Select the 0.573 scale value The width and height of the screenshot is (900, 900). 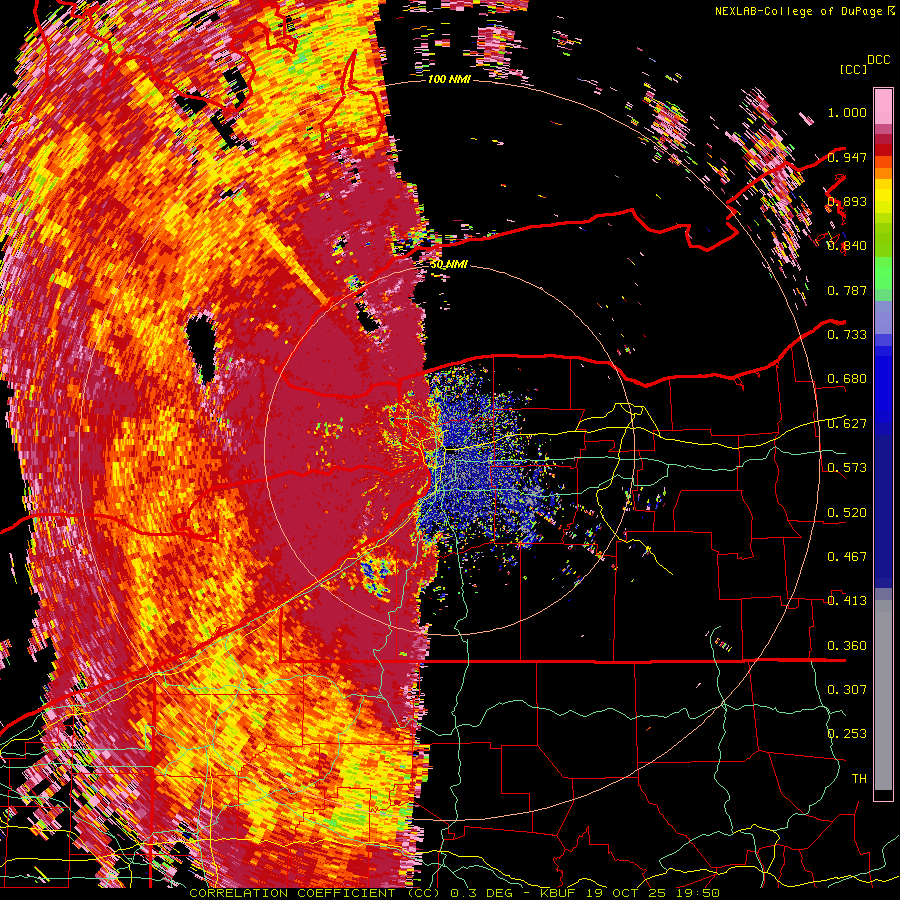point(847,468)
